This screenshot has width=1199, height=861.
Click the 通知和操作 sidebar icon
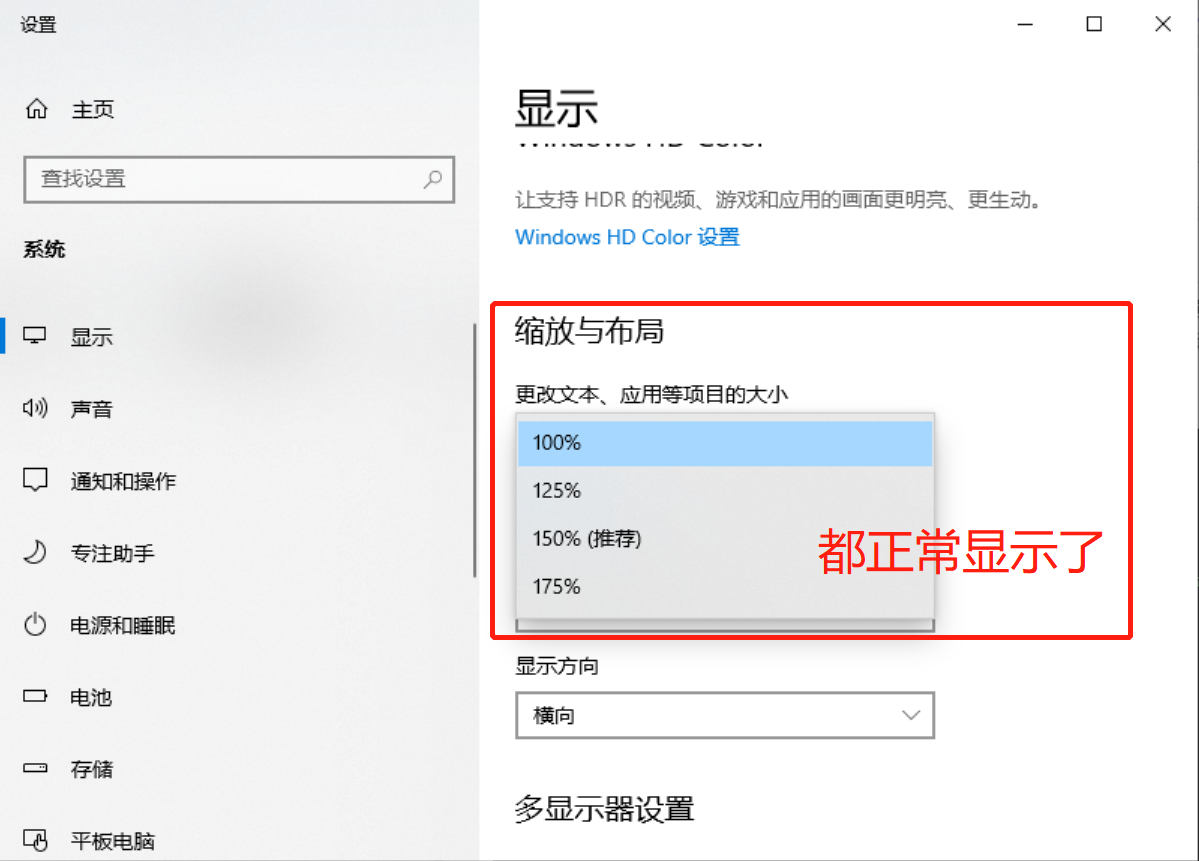click(36, 480)
